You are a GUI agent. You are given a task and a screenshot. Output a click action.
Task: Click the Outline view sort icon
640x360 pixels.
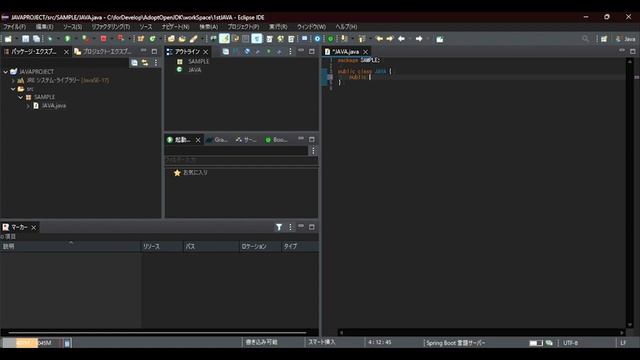coord(236,52)
